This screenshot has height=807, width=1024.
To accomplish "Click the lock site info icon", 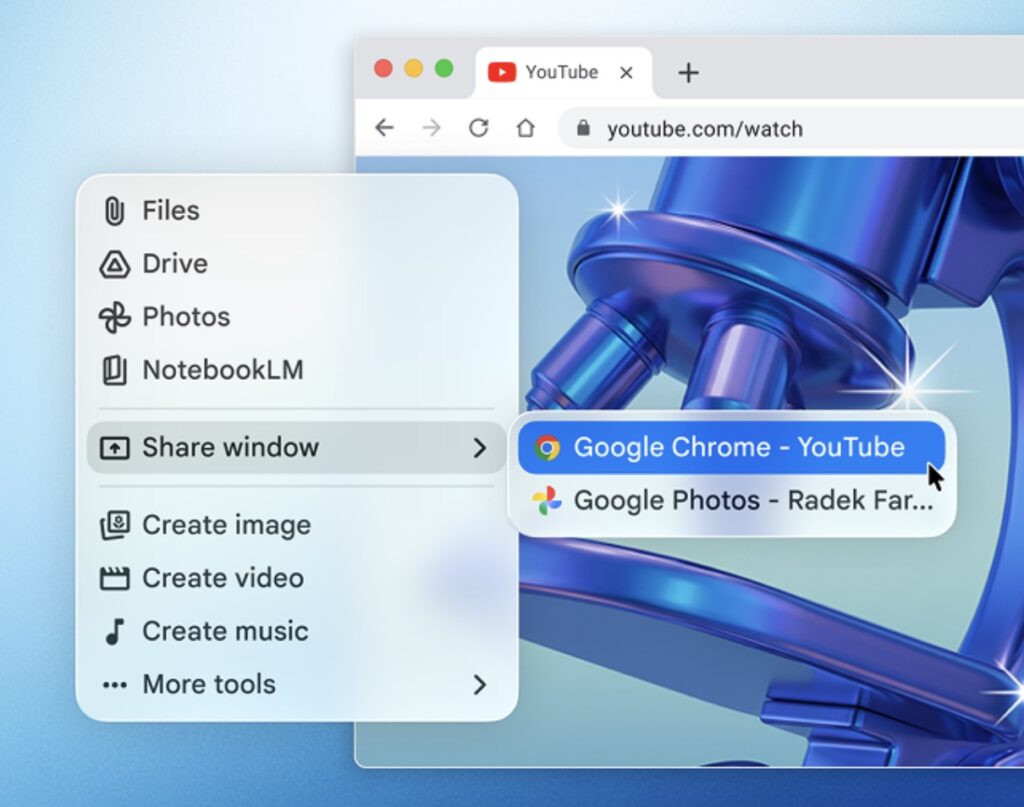I will pos(583,129).
